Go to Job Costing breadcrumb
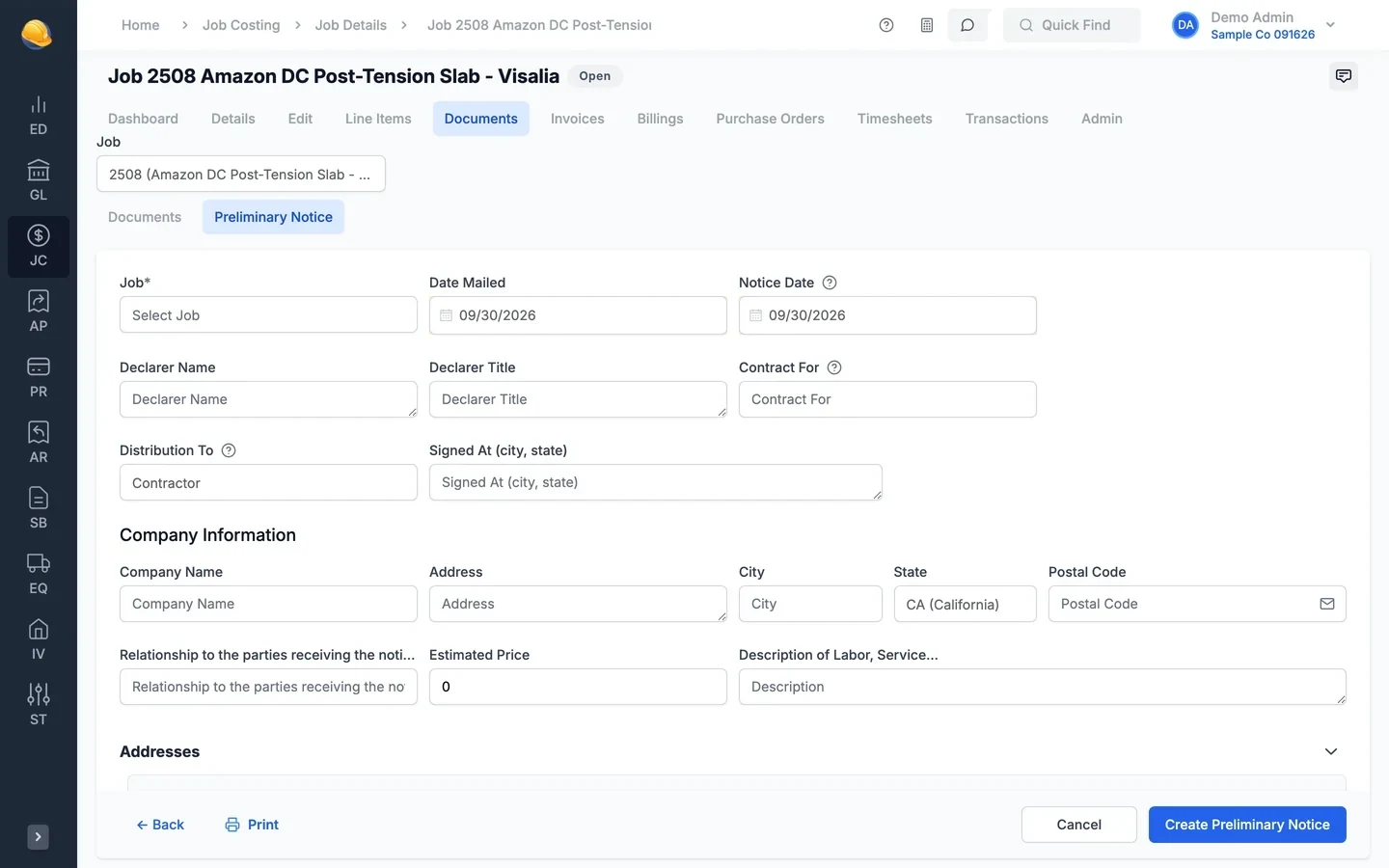 (x=241, y=25)
